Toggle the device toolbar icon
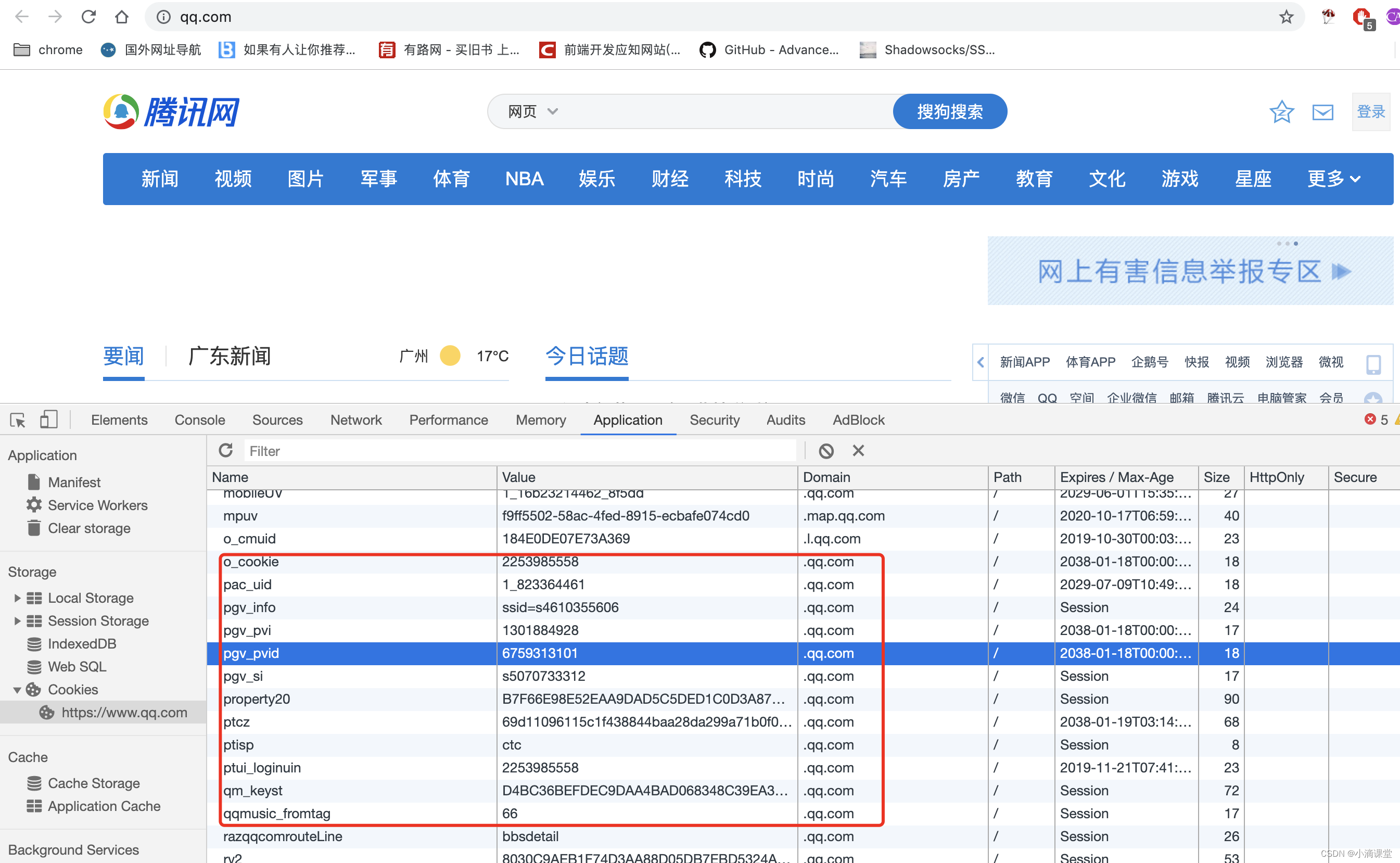 tap(48, 420)
